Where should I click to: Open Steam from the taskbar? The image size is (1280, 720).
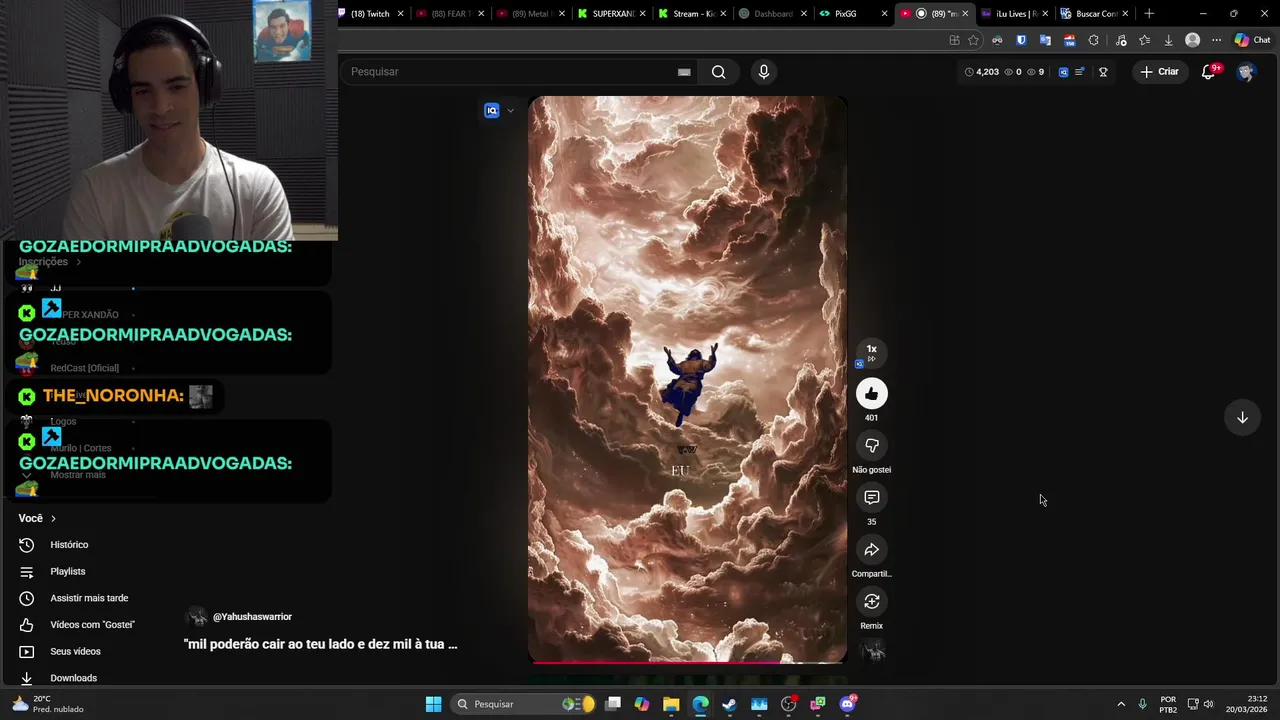click(x=729, y=704)
